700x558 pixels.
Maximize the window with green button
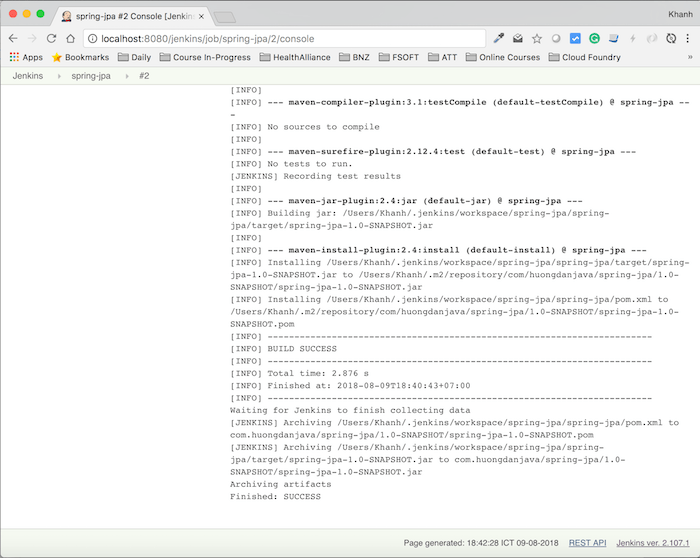pos(40,14)
